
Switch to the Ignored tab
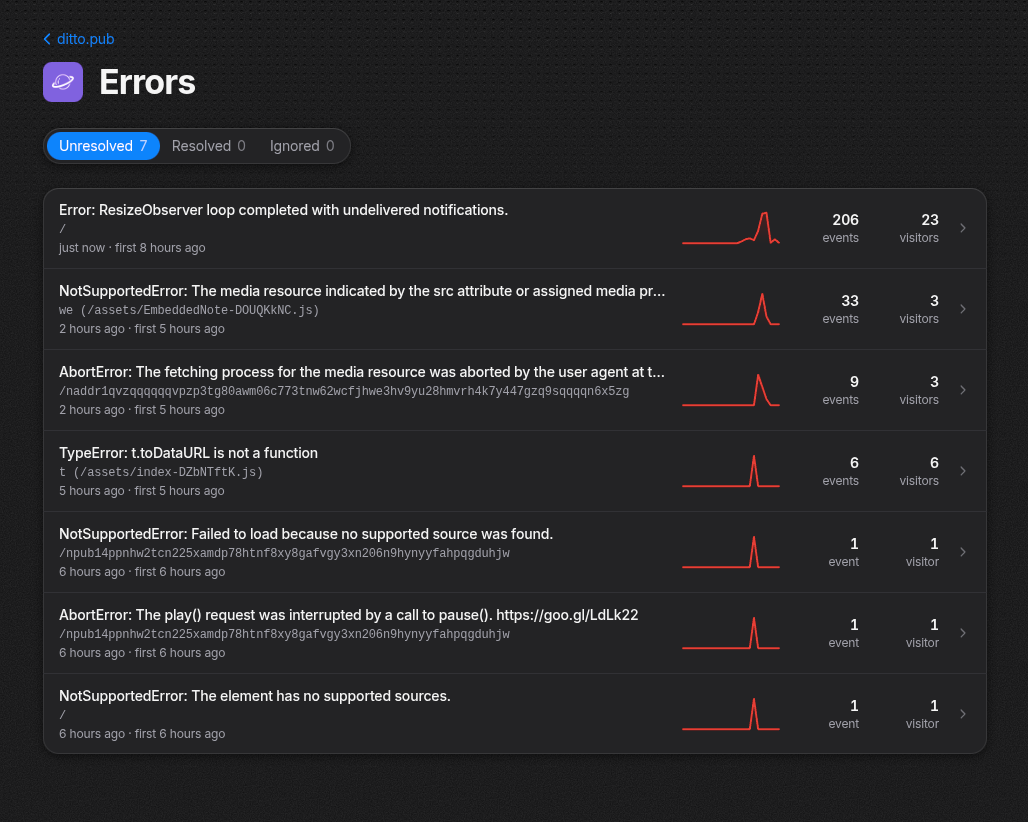tap(302, 146)
